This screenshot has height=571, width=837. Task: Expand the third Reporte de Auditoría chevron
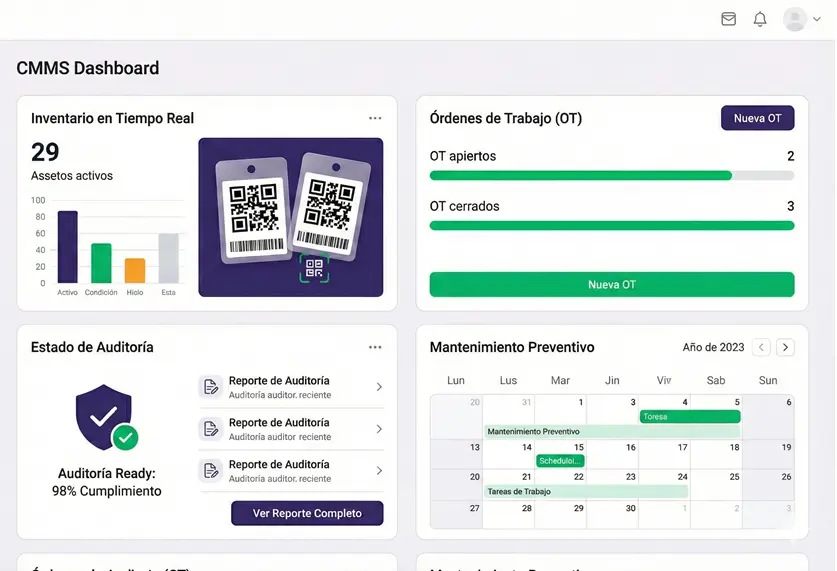tap(379, 471)
